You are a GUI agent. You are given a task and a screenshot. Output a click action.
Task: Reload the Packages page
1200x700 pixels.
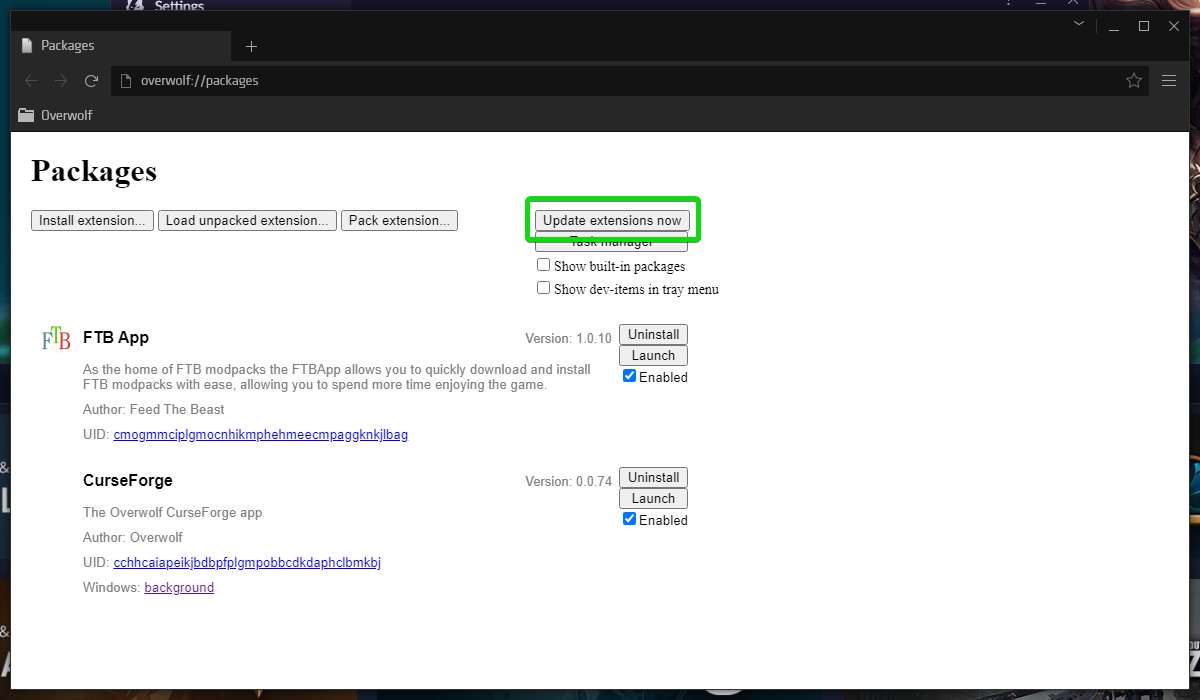point(92,80)
